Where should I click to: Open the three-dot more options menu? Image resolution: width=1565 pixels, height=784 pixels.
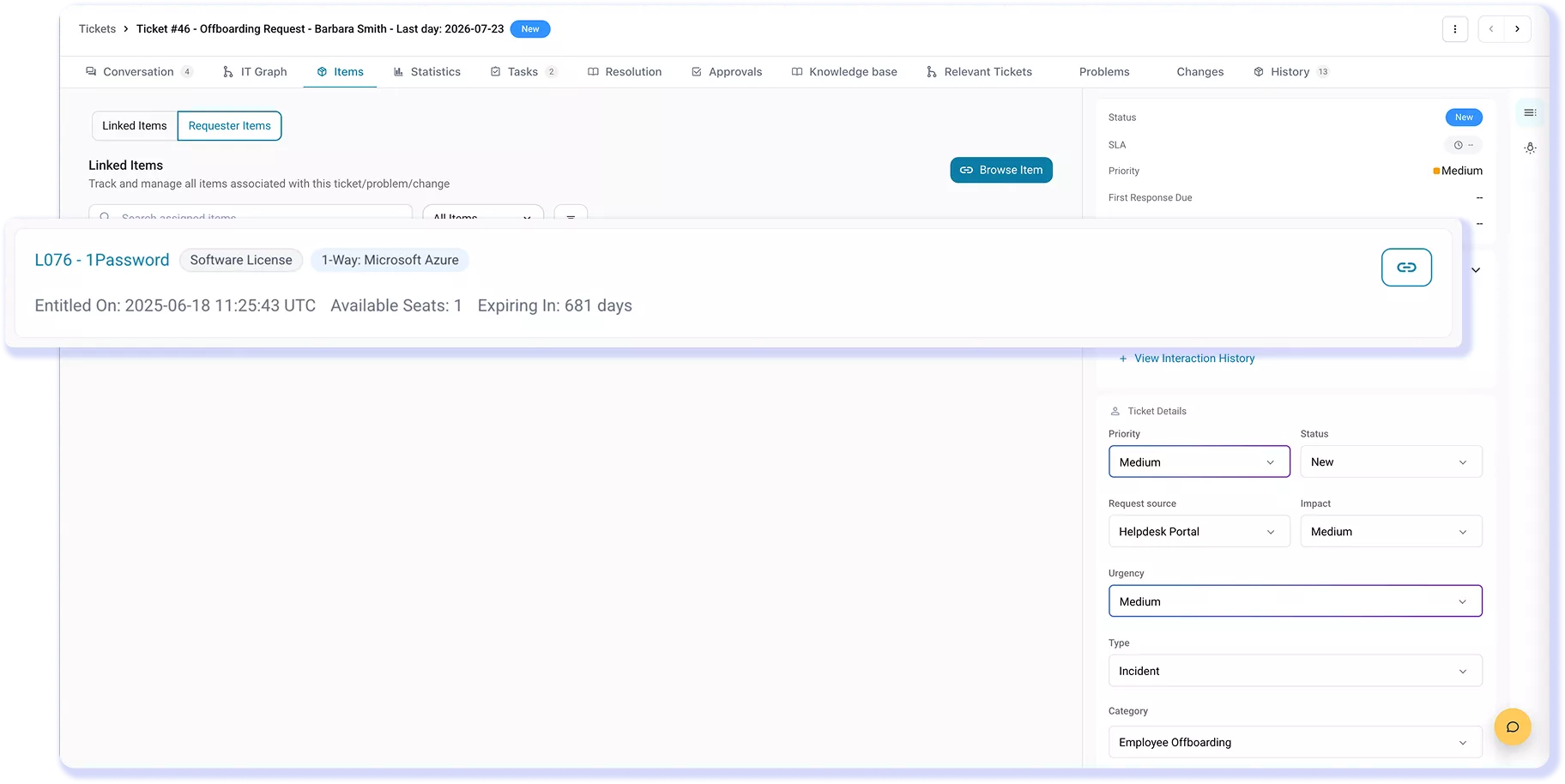pos(1455,29)
